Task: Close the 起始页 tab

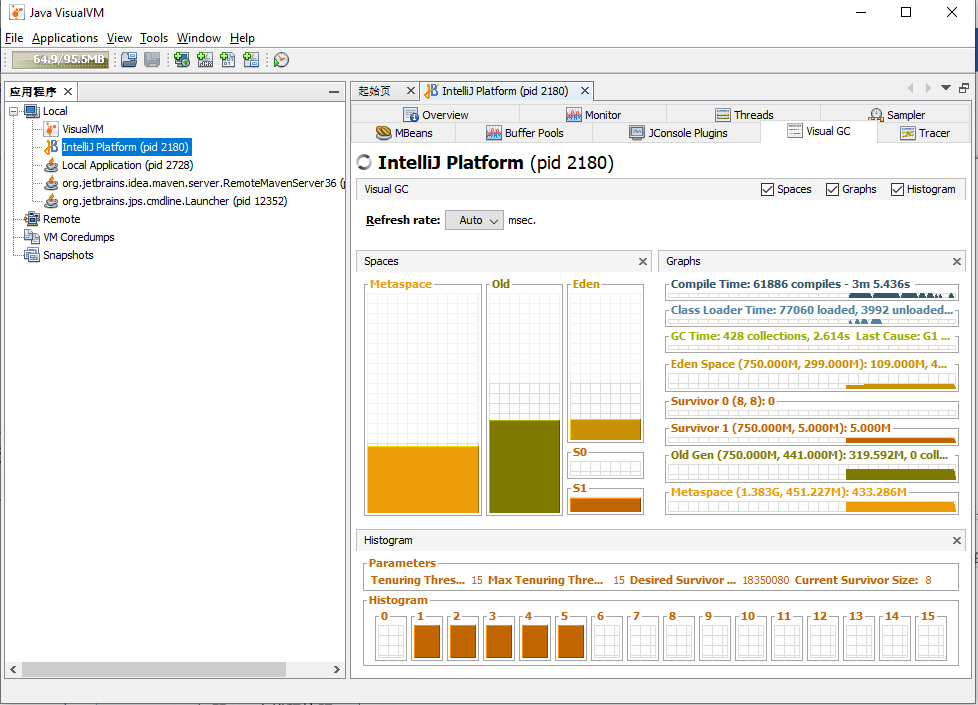Action: (410, 91)
